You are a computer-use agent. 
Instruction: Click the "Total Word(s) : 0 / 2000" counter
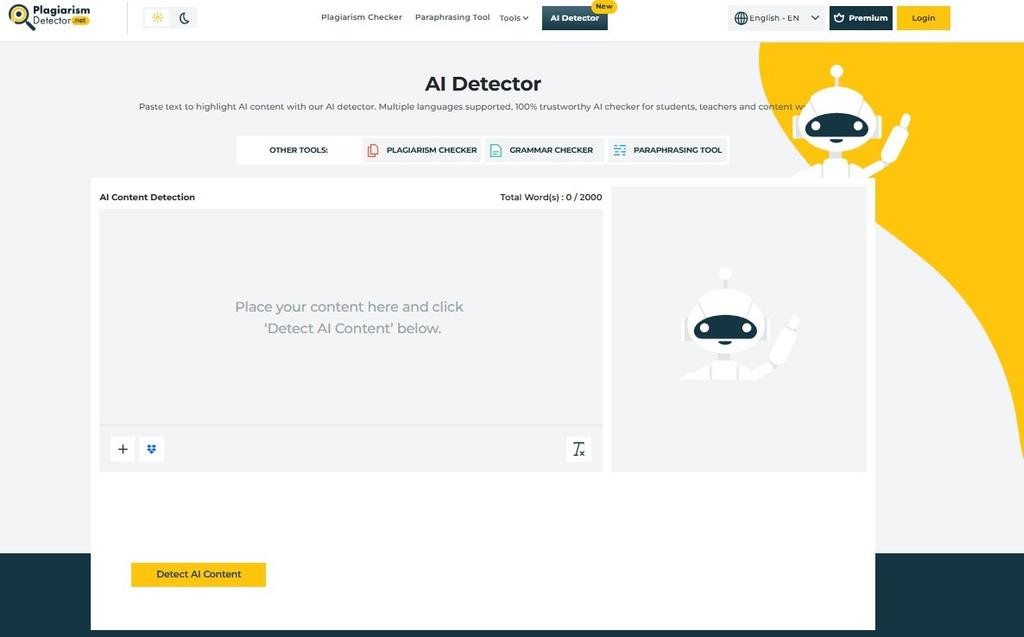click(551, 197)
